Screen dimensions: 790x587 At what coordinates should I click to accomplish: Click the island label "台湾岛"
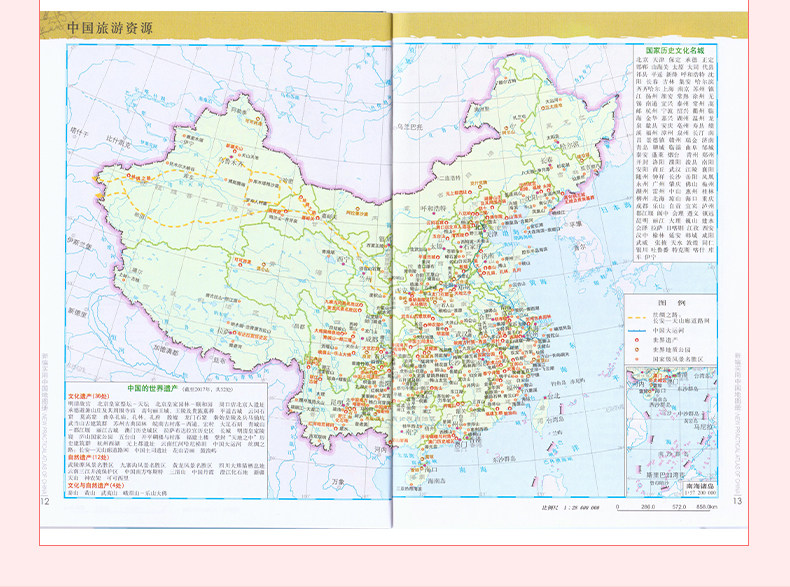click(553, 419)
